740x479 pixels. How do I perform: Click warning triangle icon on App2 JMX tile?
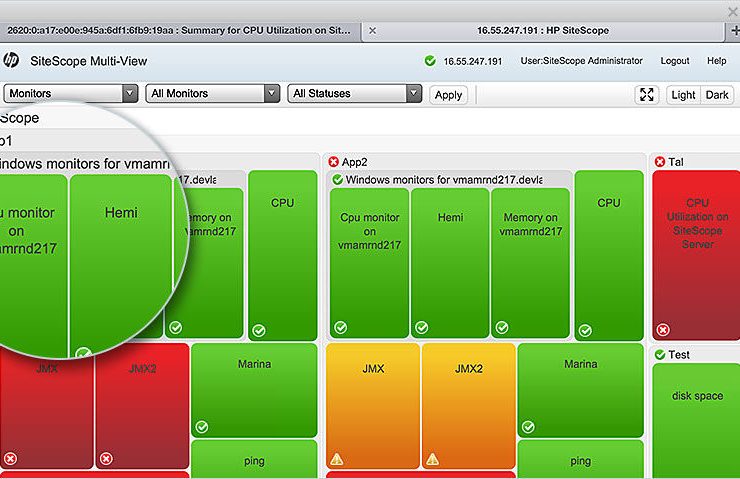pyautogui.click(x=337, y=459)
